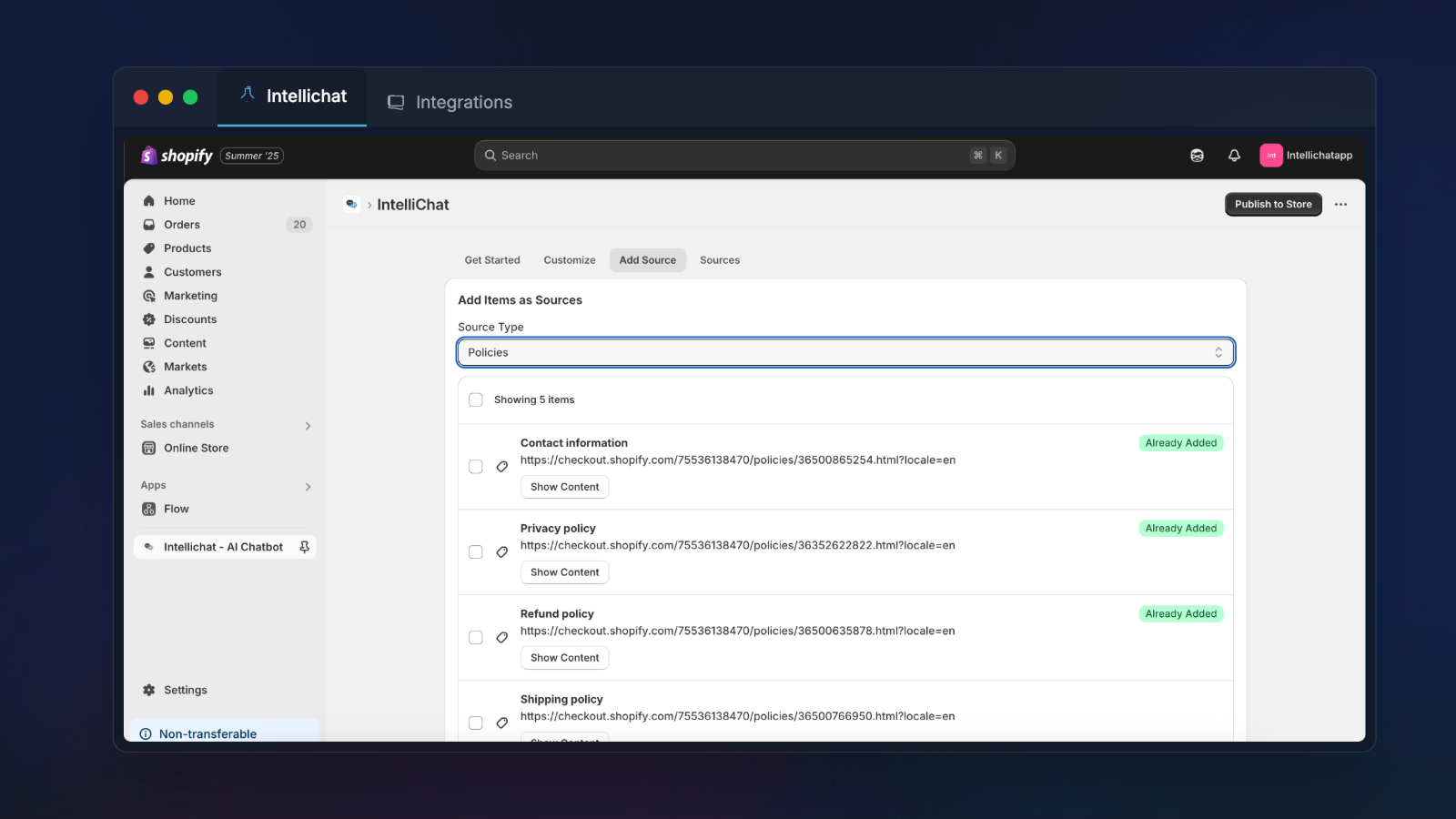The width and height of the screenshot is (1456, 819).
Task: Click the notifications bell icon
Action: [x=1234, y=156]
